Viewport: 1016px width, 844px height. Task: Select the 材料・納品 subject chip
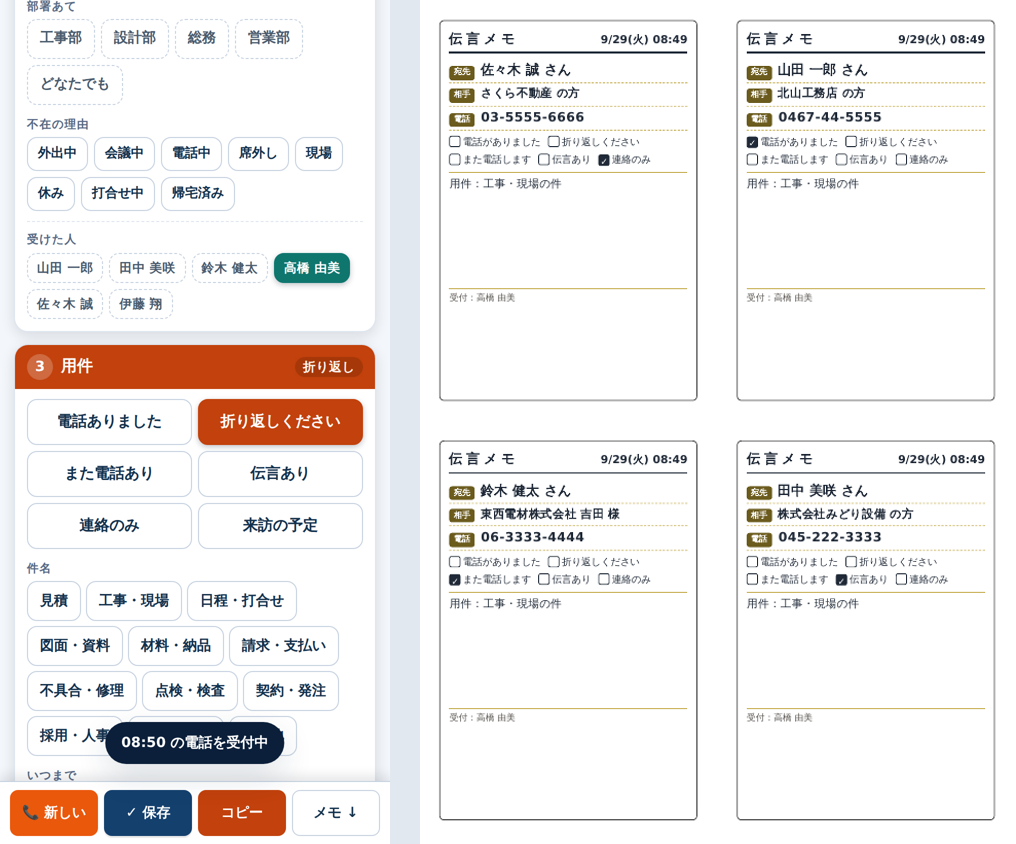176,646
